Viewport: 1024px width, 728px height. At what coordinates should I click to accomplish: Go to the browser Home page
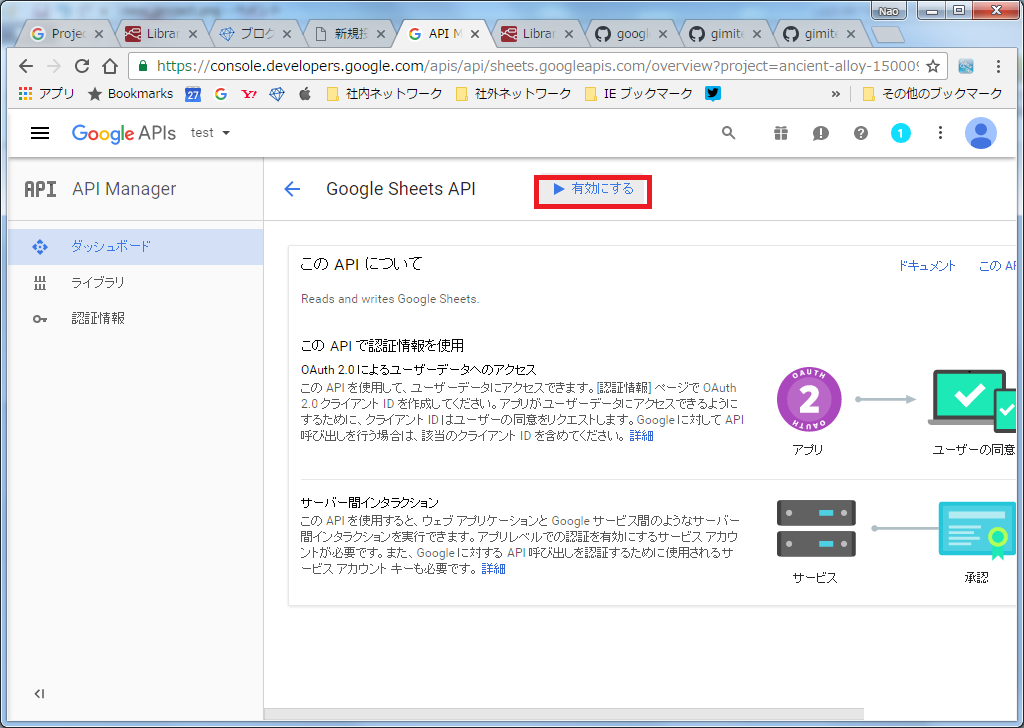110,66
